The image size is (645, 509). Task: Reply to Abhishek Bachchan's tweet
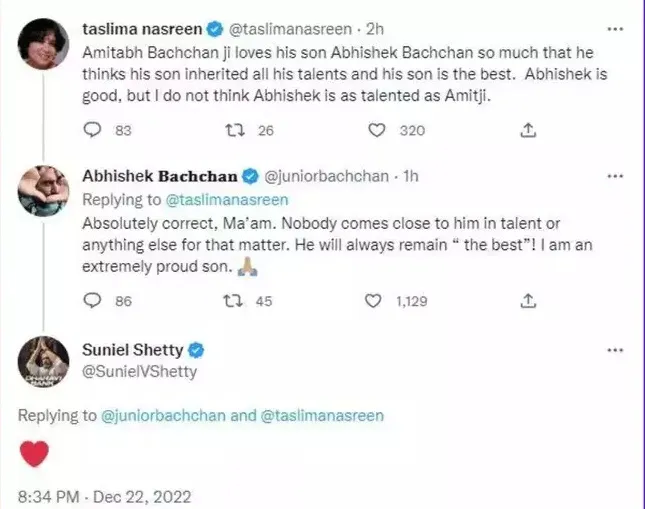[93, 300]
